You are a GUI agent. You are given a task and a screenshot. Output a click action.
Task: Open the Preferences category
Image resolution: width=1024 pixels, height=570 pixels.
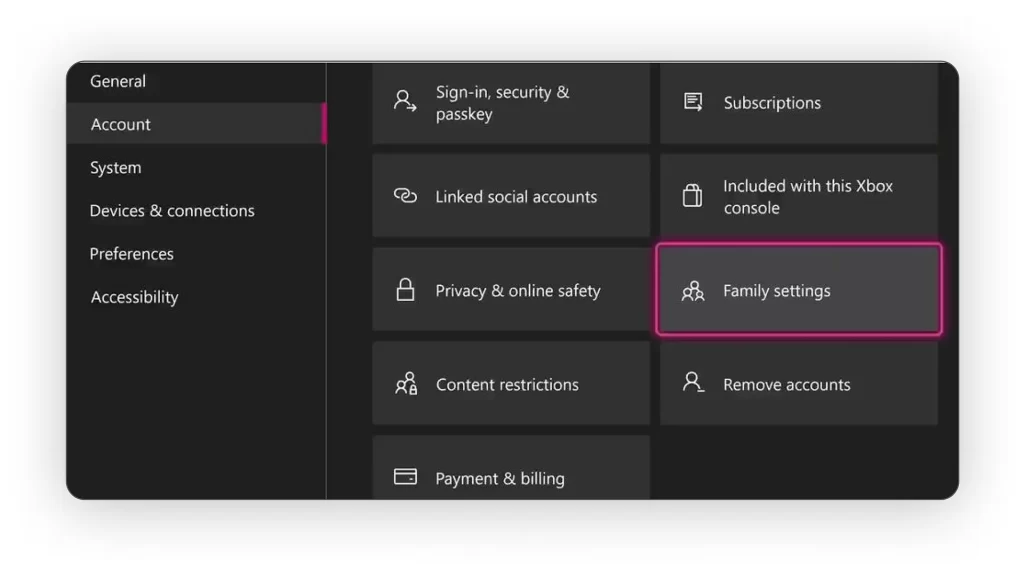click(x=132, y=254)
